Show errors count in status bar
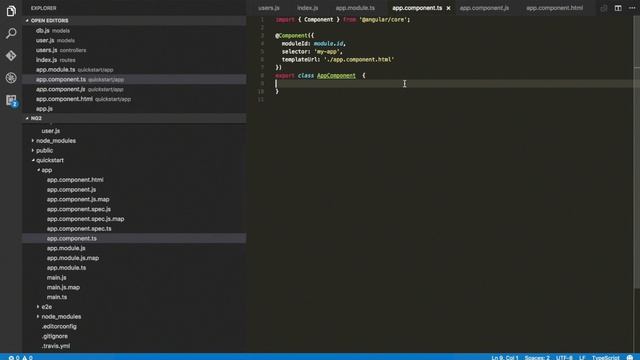This screenshot has width=640, height=360. point(14,358)
